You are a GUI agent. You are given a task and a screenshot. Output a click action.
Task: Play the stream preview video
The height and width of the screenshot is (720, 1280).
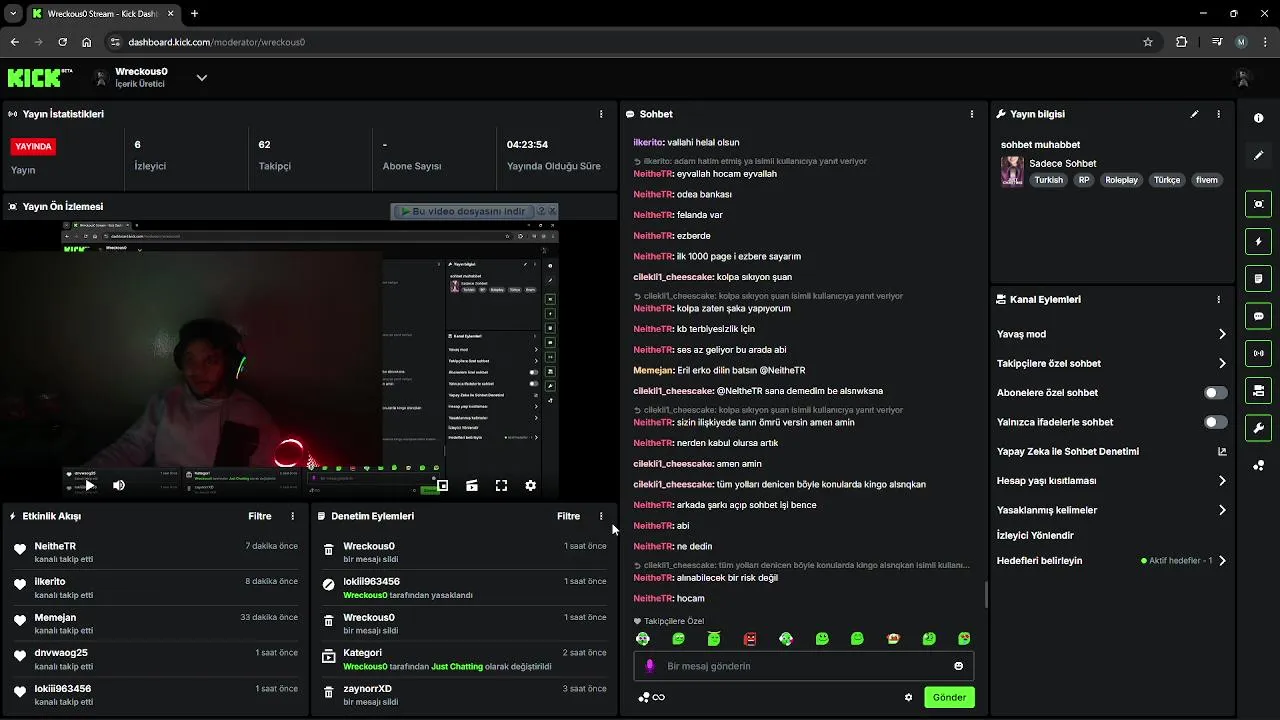(89, 485)
